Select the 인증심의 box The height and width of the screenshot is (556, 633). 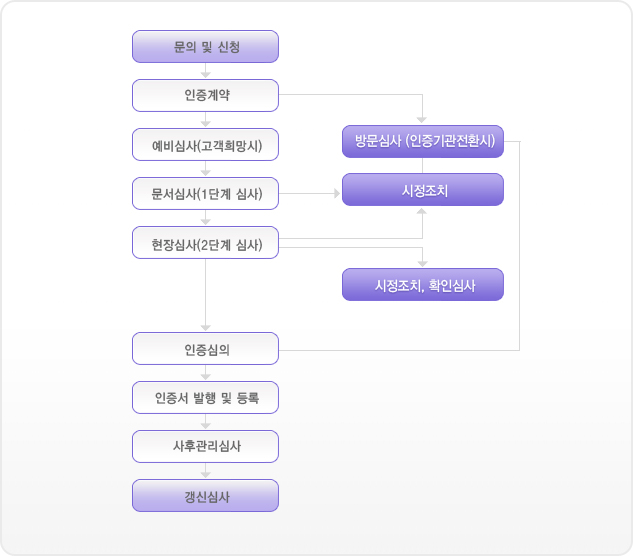(x=205, y=348)
